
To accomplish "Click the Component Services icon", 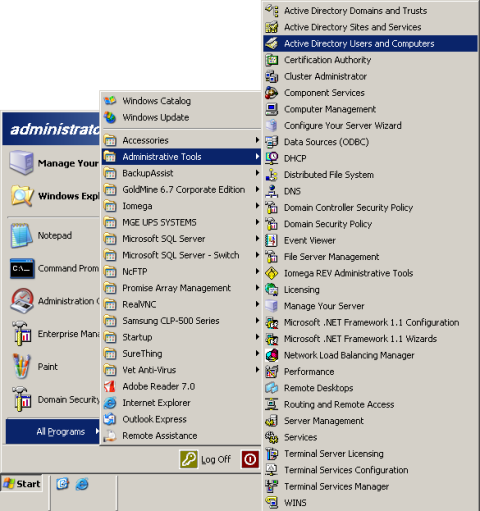I will [272, 93].
